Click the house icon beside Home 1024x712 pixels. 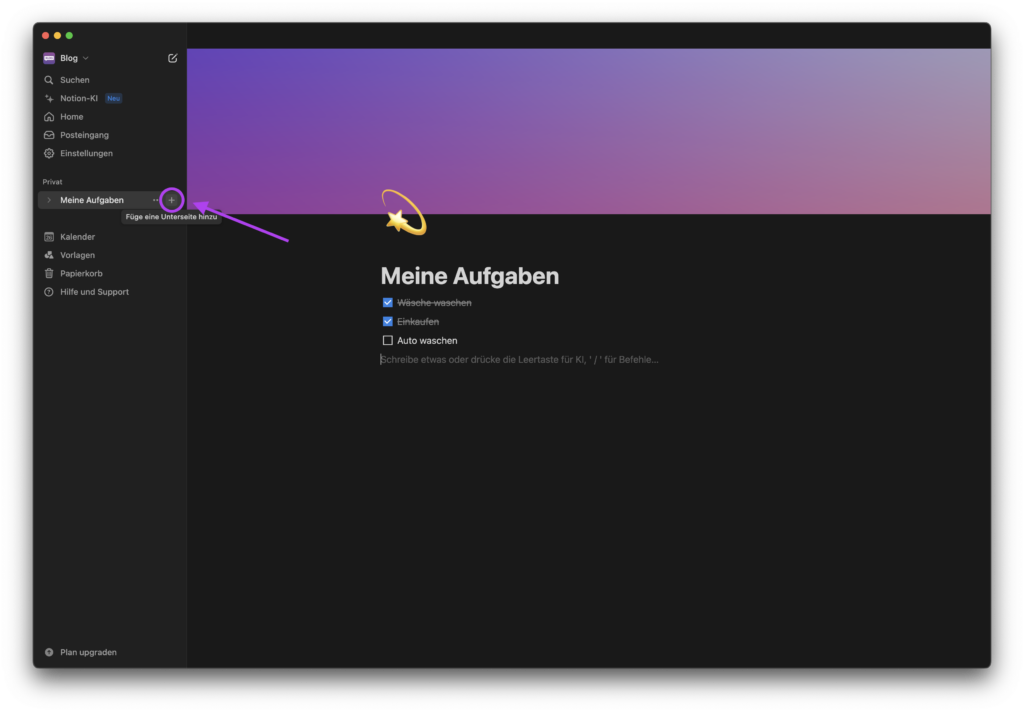click(49, 116)
